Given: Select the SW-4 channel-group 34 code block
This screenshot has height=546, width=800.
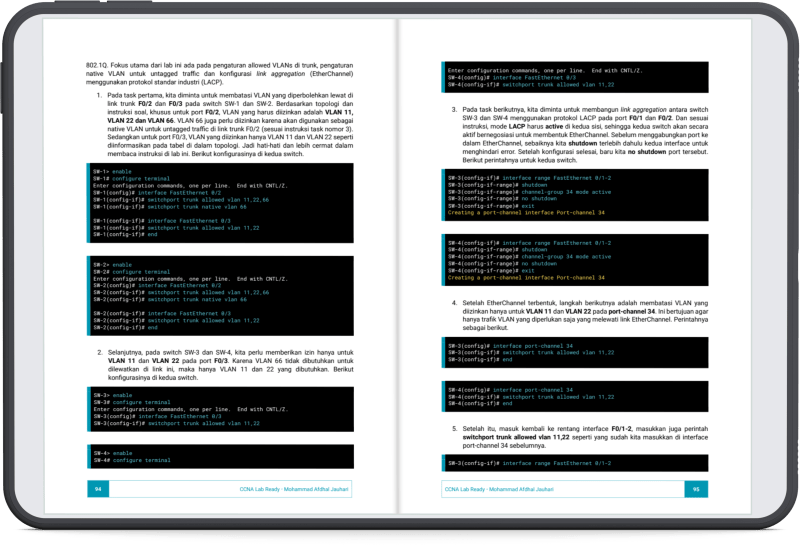Looking at the screenshot, I should coord(575,259).
